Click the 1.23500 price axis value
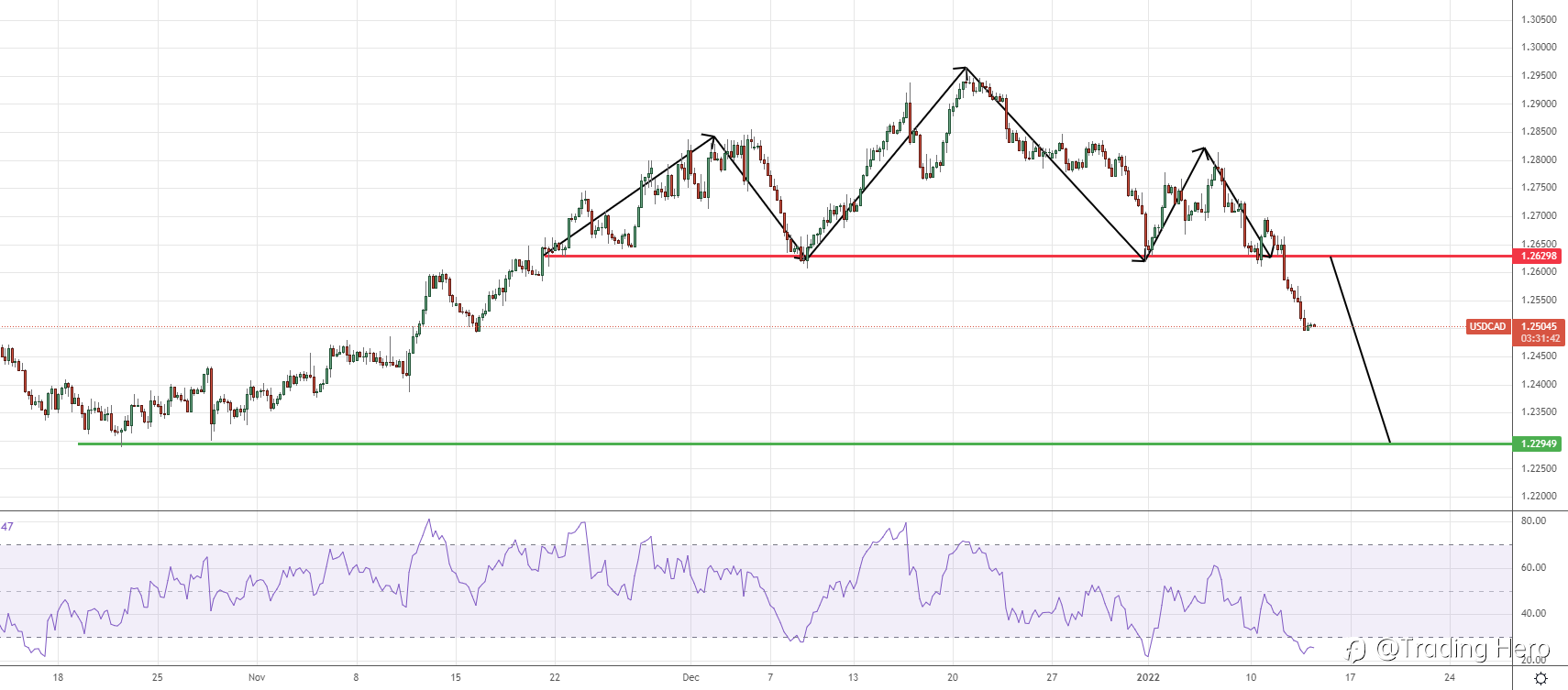Image resolution: width=1568 pixels, height=690 pixels. [1539, 412]
